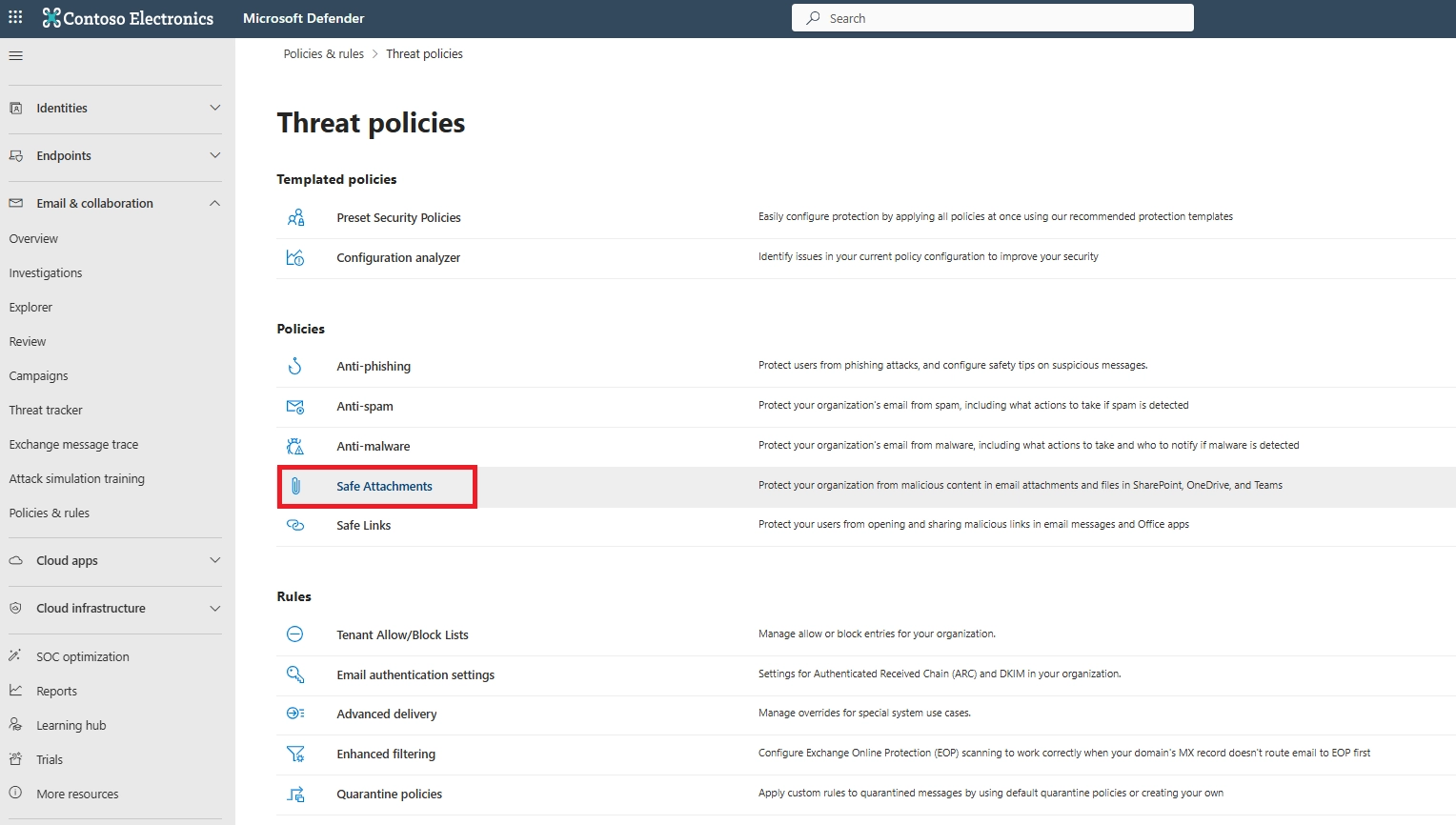Image resolution: width=1456 pixels, height=825 pixels.
Task: Open Anti-malware via its bug icon
Action: point(295,446)
